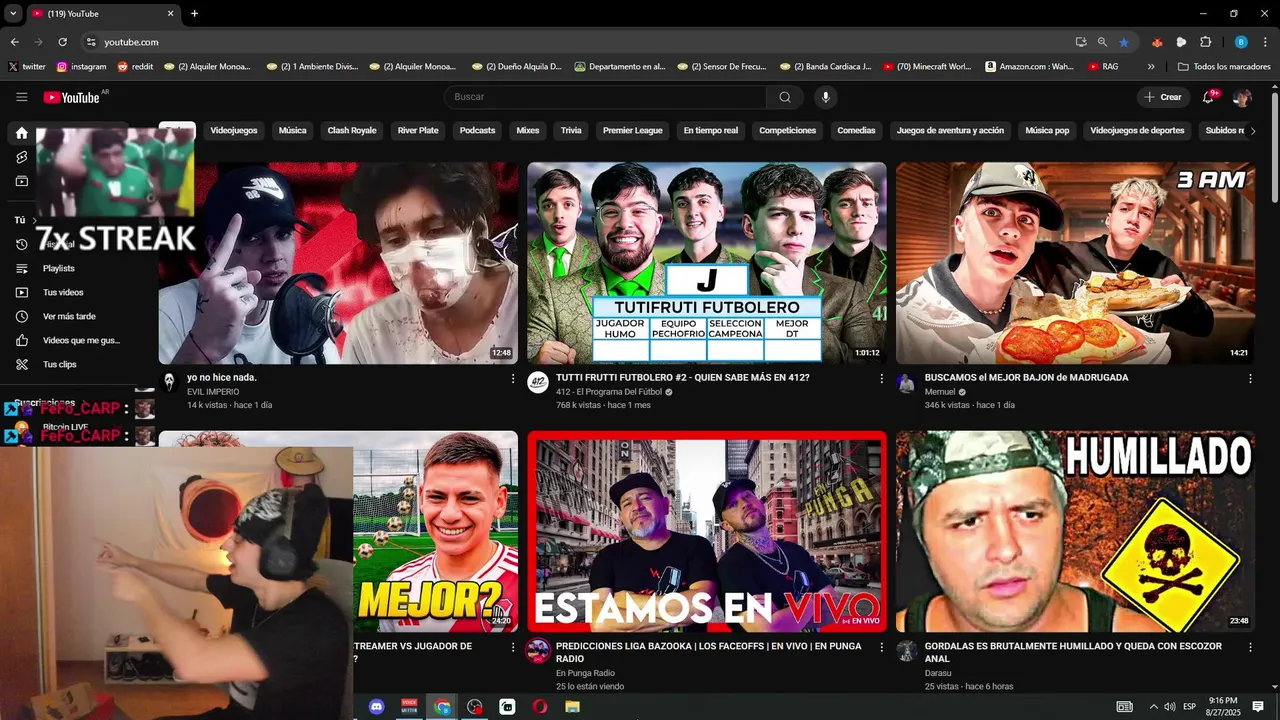This screenshot has width=1280, height=720.
Task: Open the EVIL IMPERIO channel link
Action: [x=213, y=392]
